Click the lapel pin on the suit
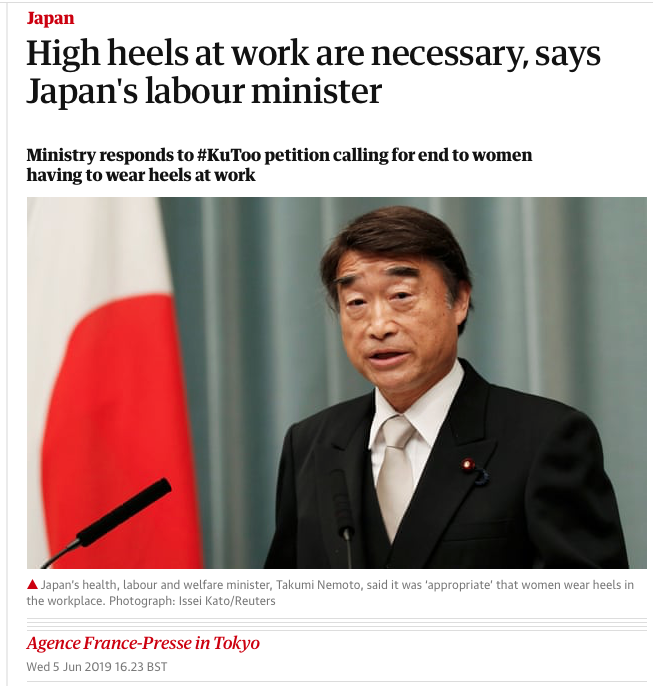 [x=469, y=463]
